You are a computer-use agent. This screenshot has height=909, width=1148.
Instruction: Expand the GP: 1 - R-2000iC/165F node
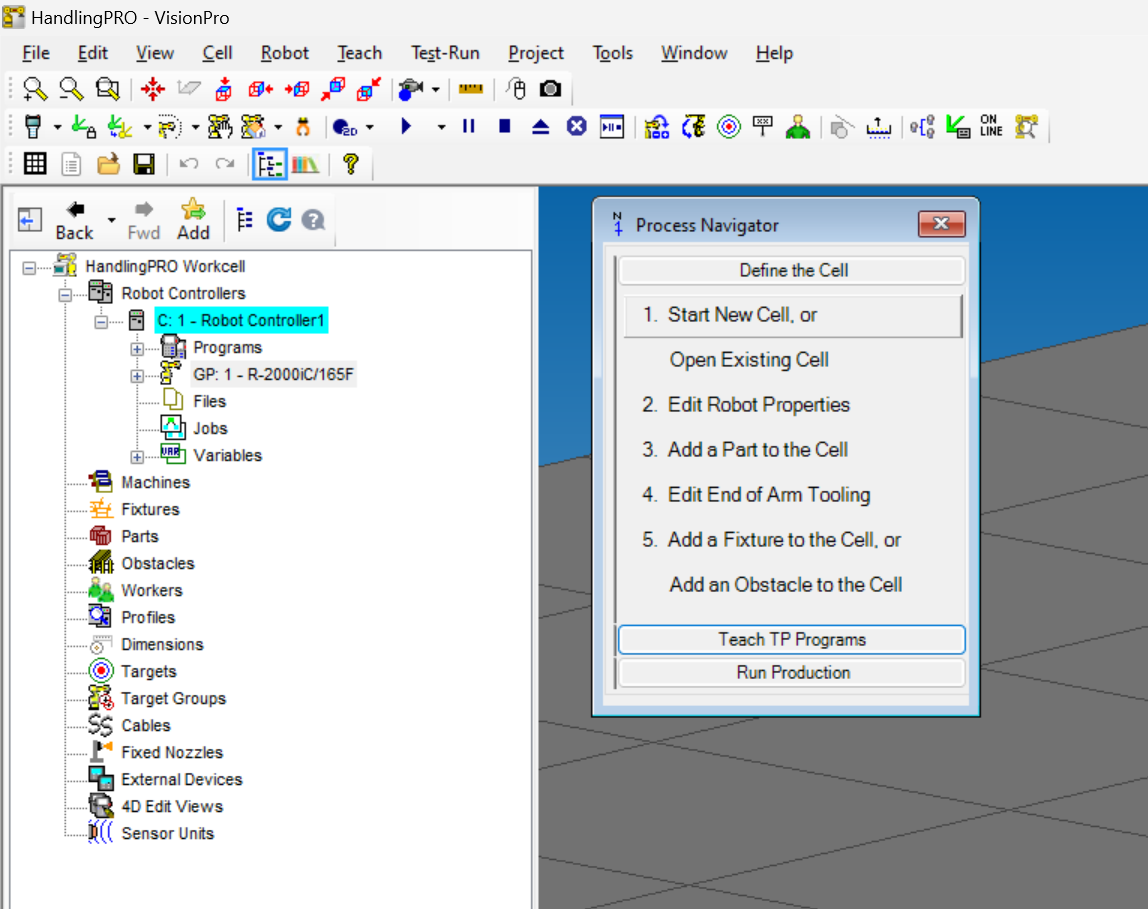tap(137, 376)
